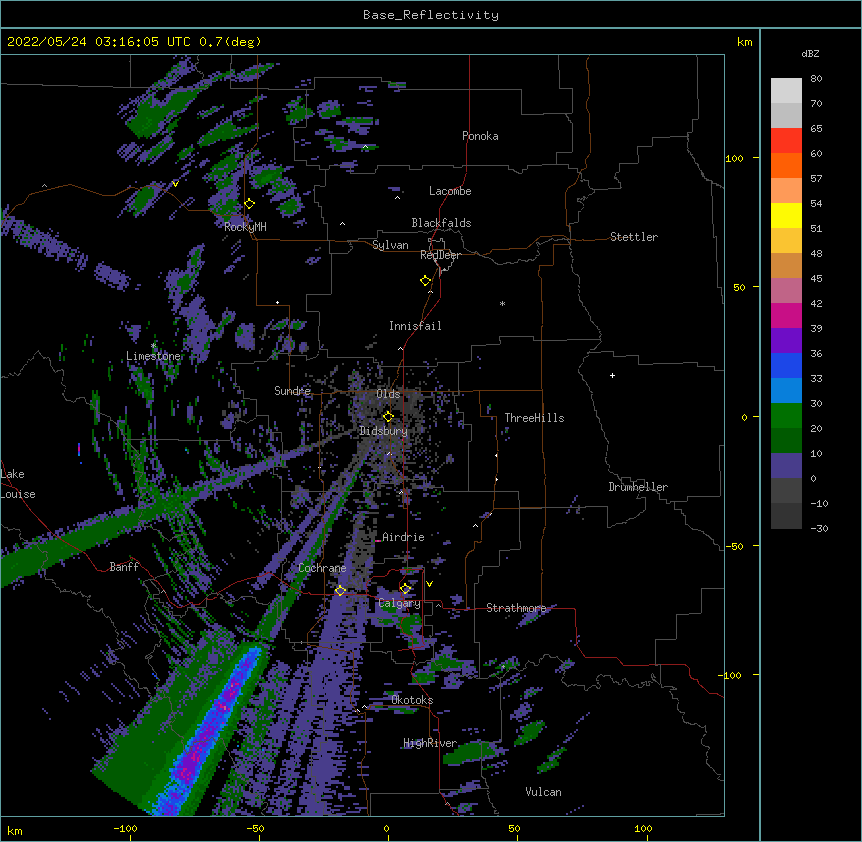Click the RedDeer city label

[x=440, y=255]
